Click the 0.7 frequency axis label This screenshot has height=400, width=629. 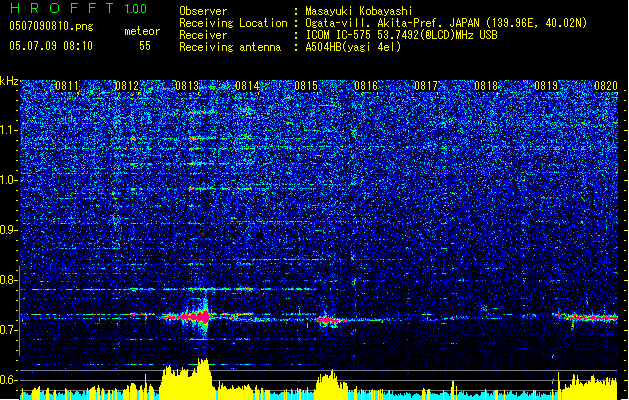(9, 330)
